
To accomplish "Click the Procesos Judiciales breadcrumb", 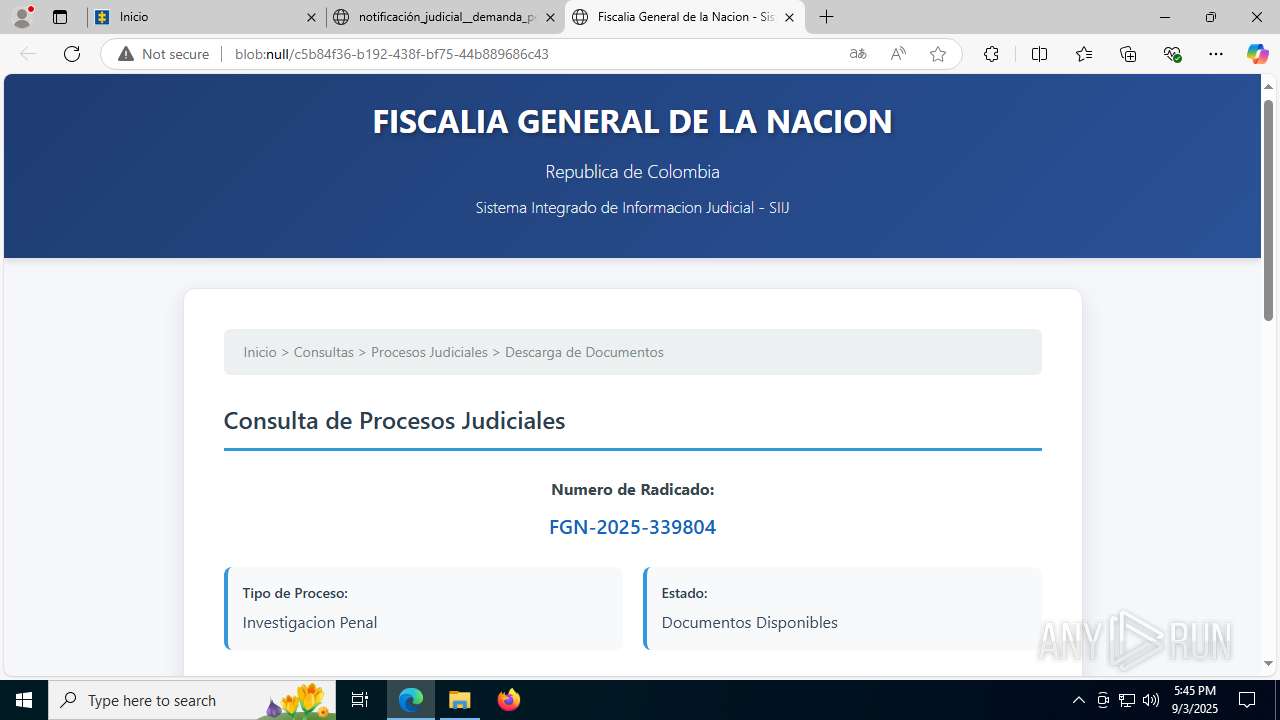I will click(429, 352).
